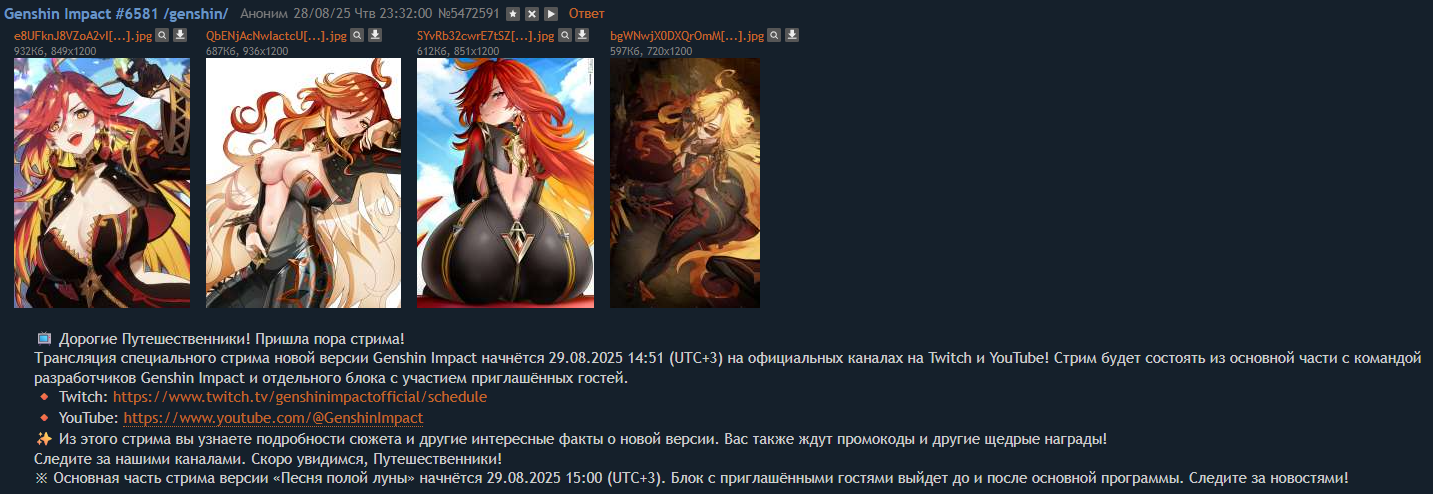The image size is (1433, 494).
Task: Download the e8UFknJ8VZoA2vI jpg file
Action: (180, 35)
